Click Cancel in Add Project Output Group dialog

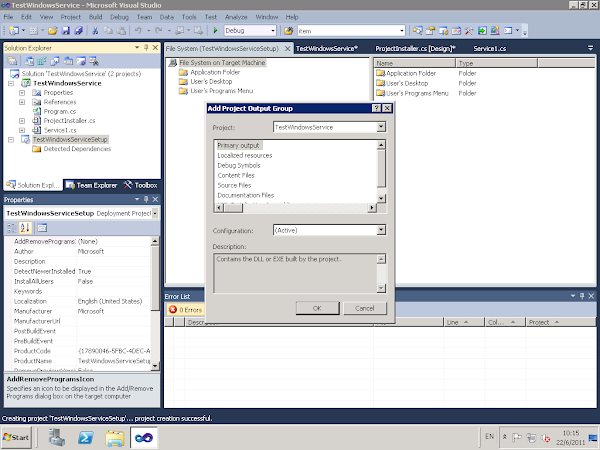365,308
